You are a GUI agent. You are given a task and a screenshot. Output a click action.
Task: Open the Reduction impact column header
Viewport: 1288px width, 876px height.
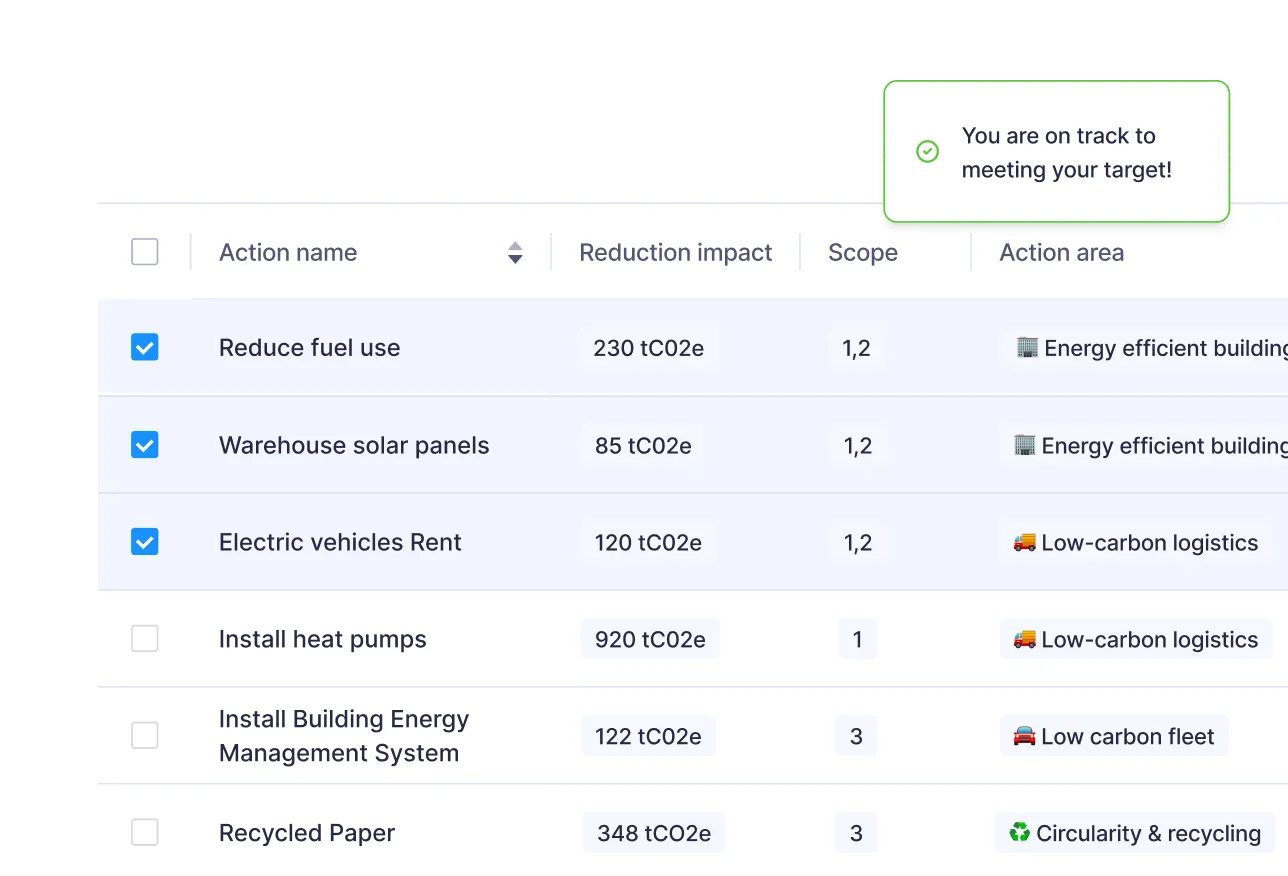tap(675, 252)
